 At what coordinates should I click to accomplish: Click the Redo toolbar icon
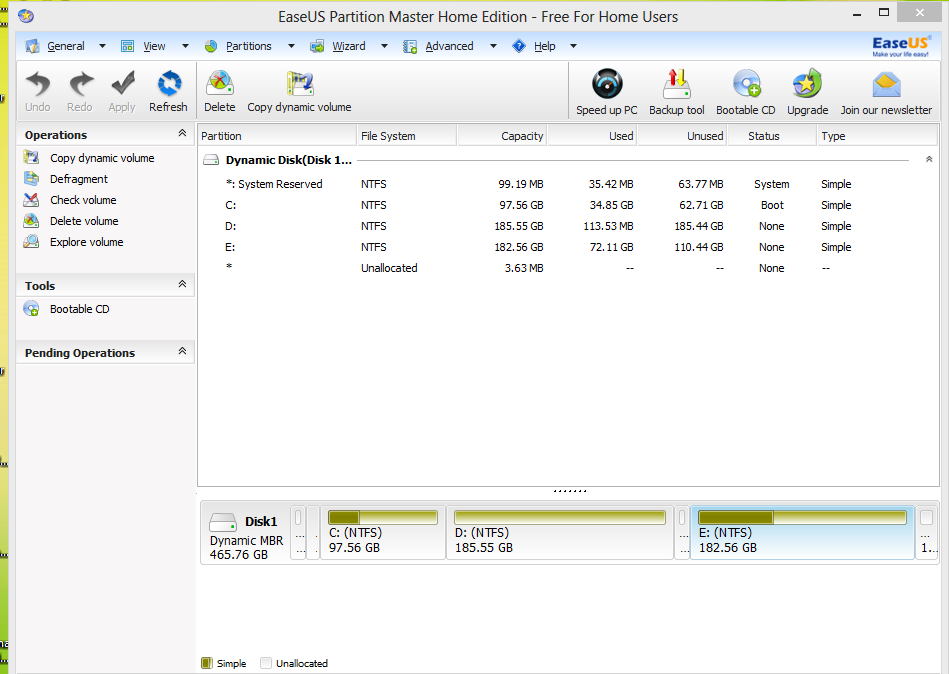click(80, 84)
